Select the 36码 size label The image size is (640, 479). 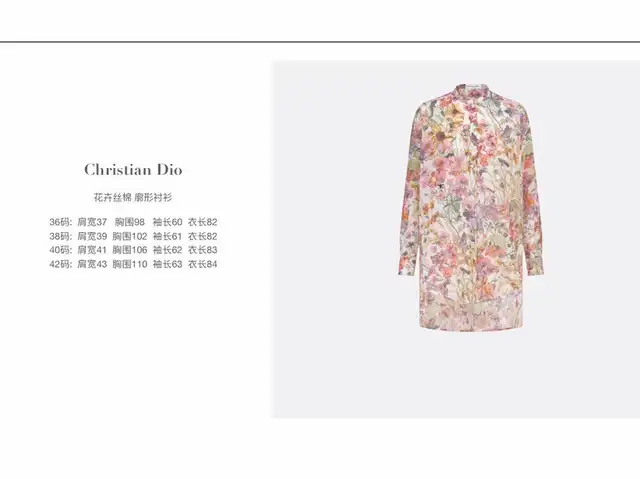[60, 222]
